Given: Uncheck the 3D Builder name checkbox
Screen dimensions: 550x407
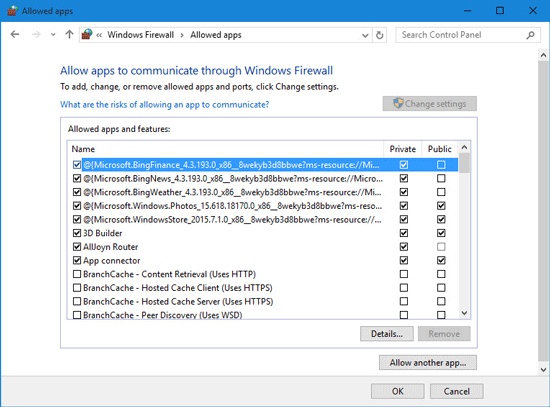Looking at the screenshot, I should pyautogui.click(x=77, y=233).
